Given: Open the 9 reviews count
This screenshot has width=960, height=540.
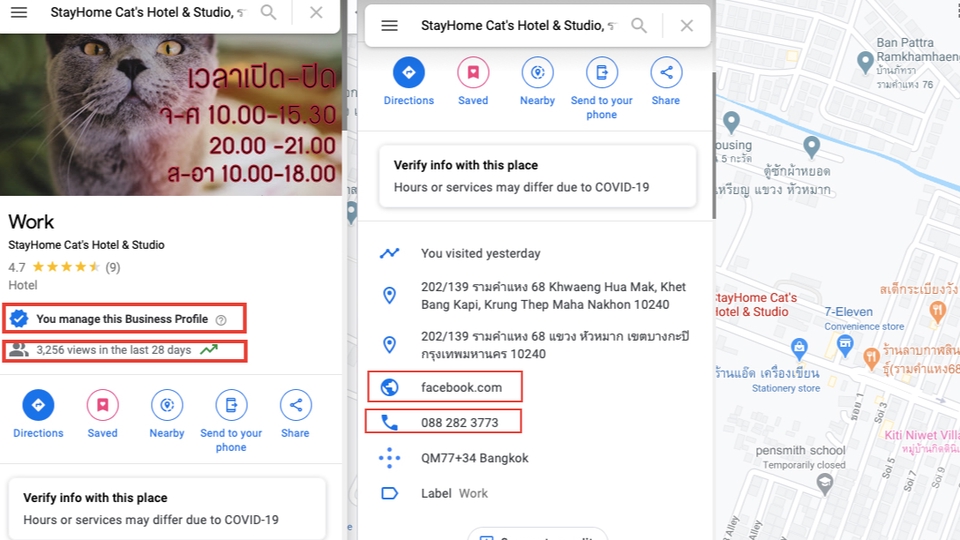Looking at the screenshot, I should [113, 267].
